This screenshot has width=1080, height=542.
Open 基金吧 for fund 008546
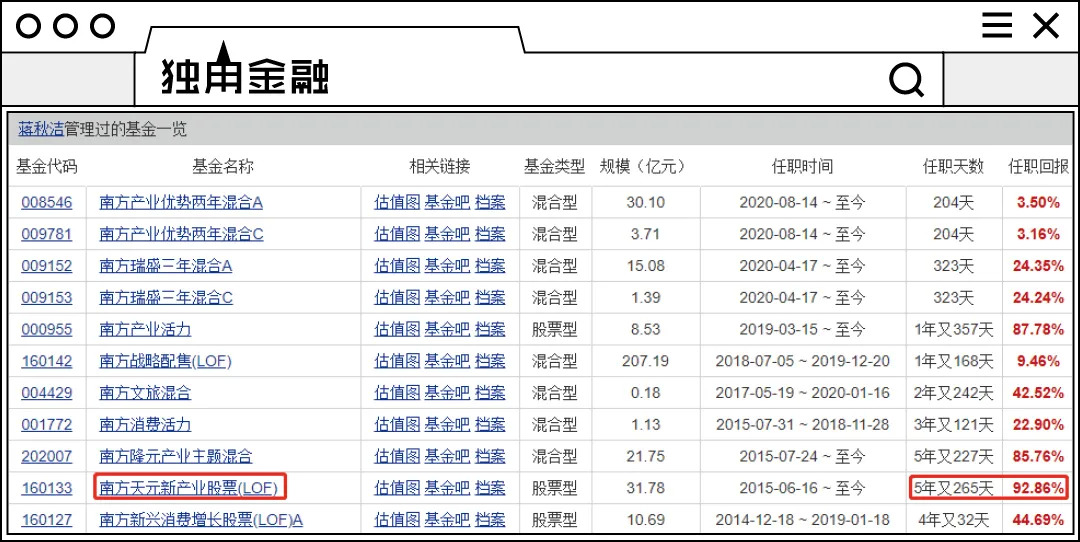pos(446,202)
